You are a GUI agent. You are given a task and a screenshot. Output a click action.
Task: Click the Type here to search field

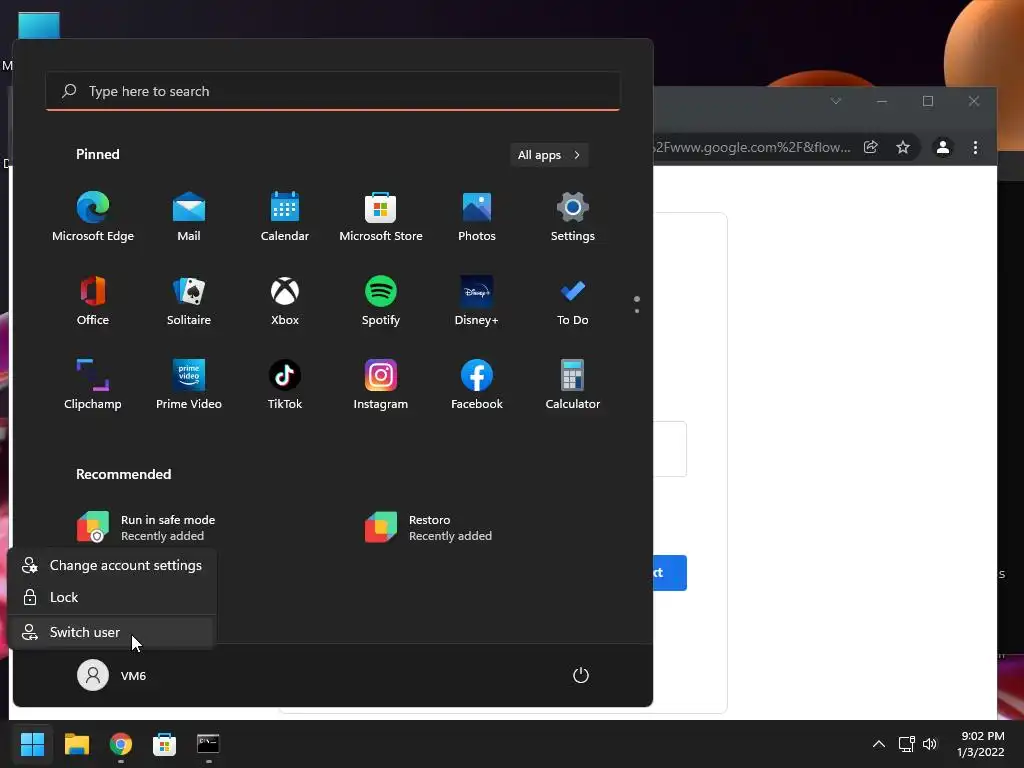pos(333,91)
